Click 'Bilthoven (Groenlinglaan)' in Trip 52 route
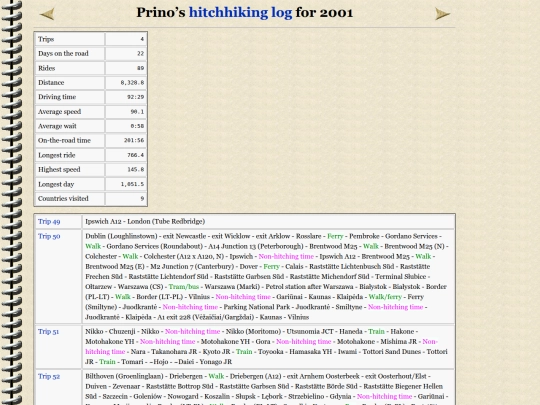The image size is (540, 405). 124,376
